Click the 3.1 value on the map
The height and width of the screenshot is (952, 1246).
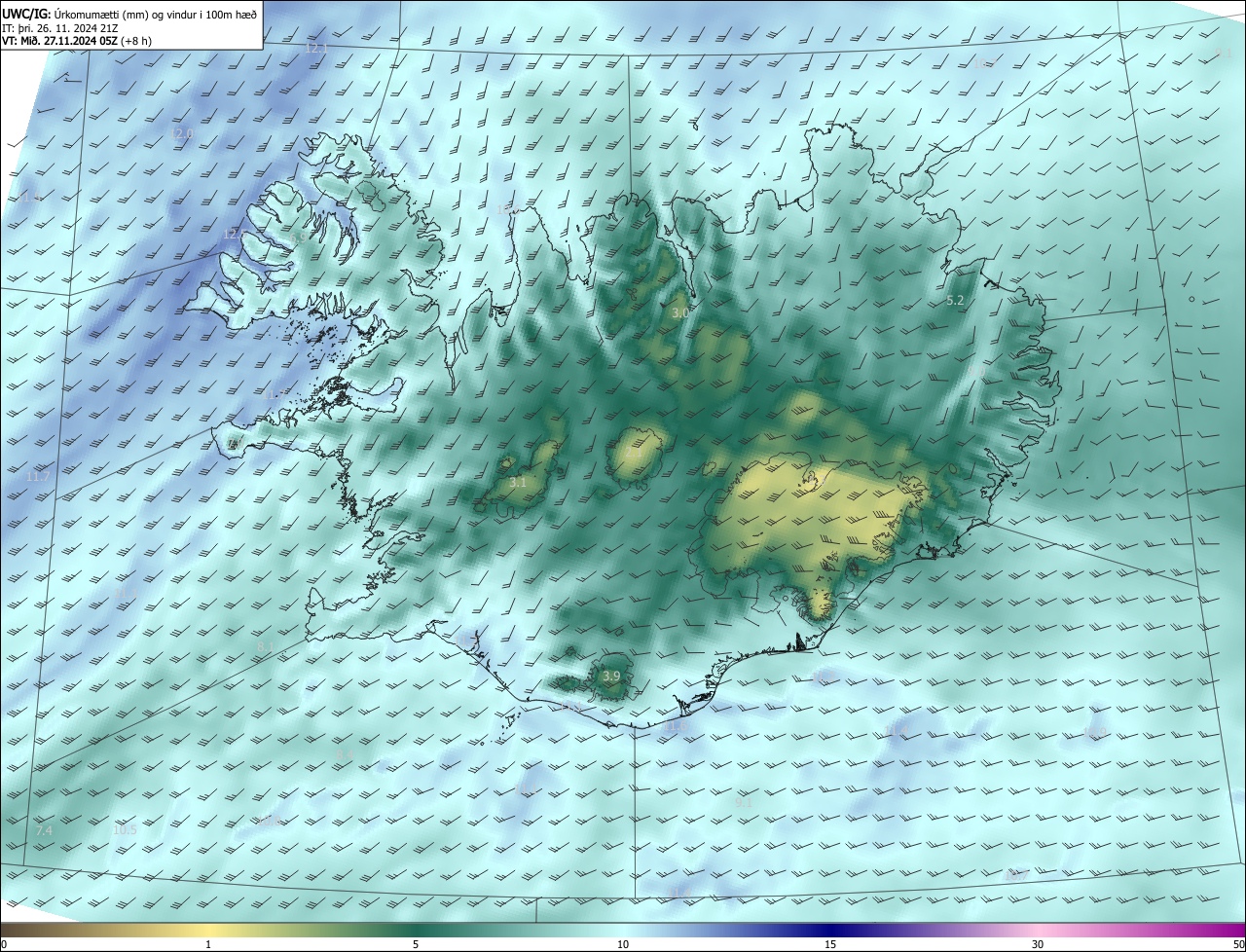point(518,482)
